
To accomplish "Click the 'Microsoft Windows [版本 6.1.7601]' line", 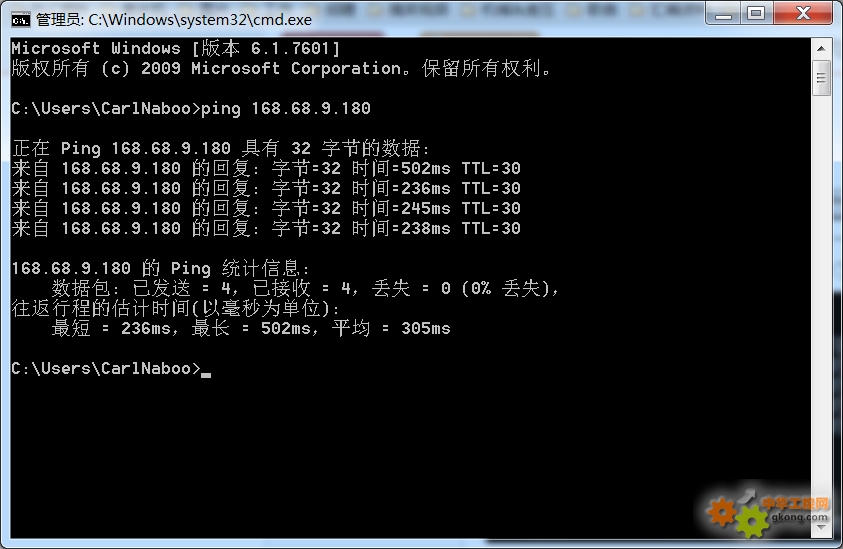I will point(176,48).
